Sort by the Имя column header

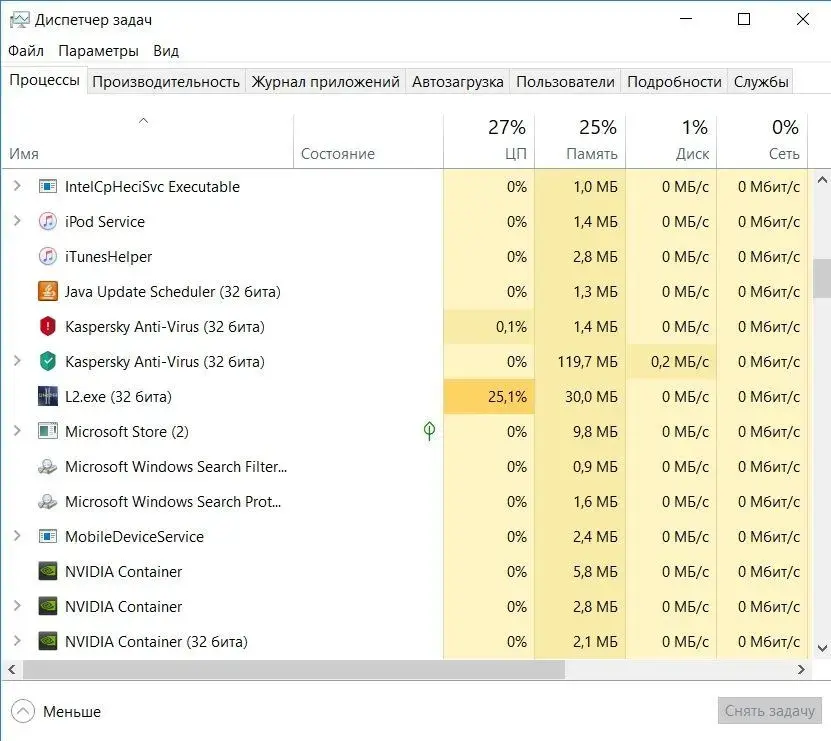click(147, 141)
